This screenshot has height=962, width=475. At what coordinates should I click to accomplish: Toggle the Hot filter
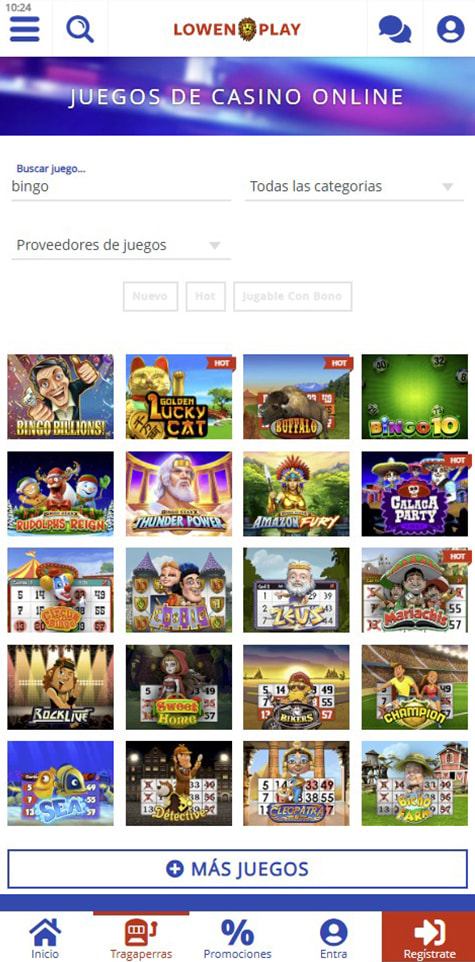[206, 296]
